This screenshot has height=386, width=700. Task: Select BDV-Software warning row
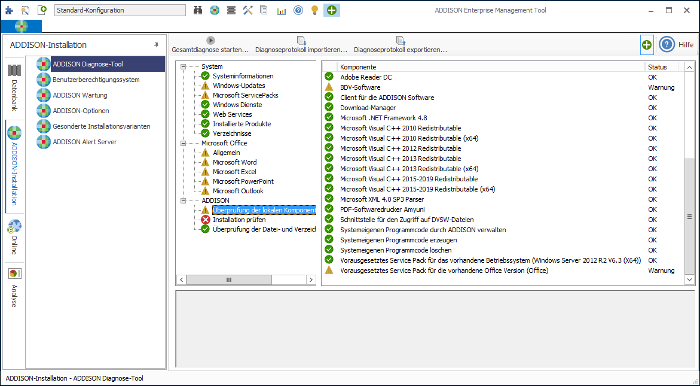(503, 87)
